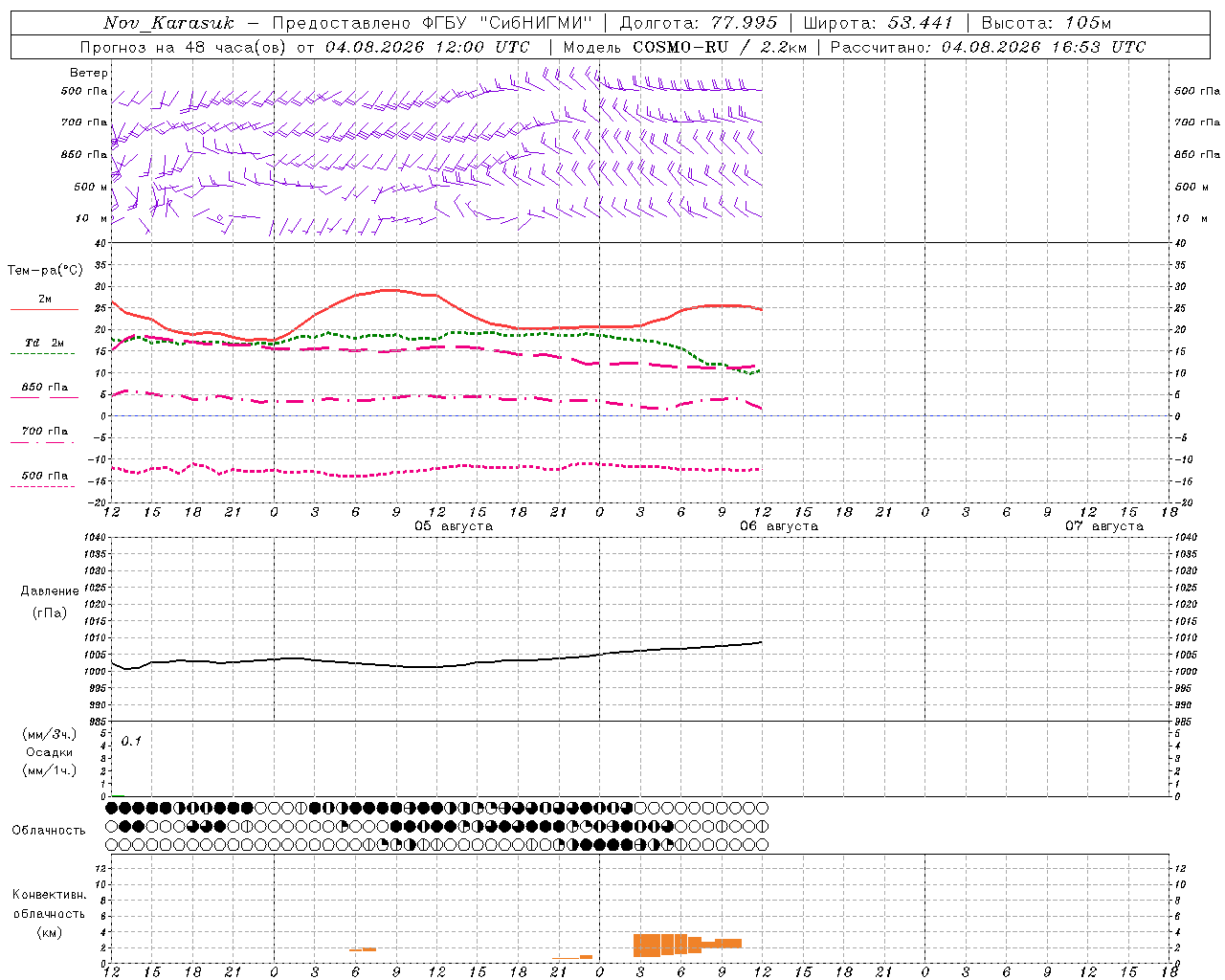
Task: Click the Высота 105м header field
Action: (1046, 23)
